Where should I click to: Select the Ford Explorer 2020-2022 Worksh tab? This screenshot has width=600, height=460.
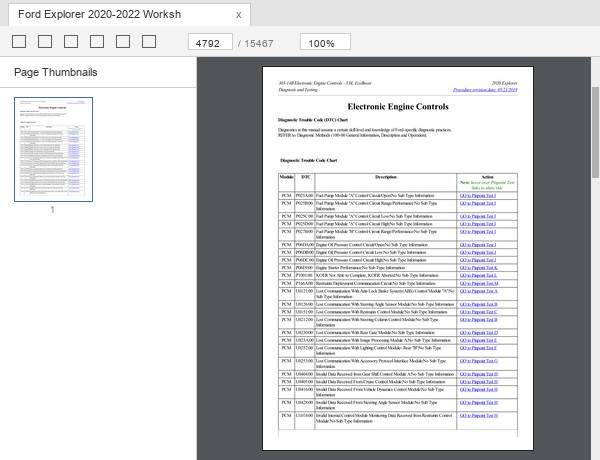coord(129,15)
